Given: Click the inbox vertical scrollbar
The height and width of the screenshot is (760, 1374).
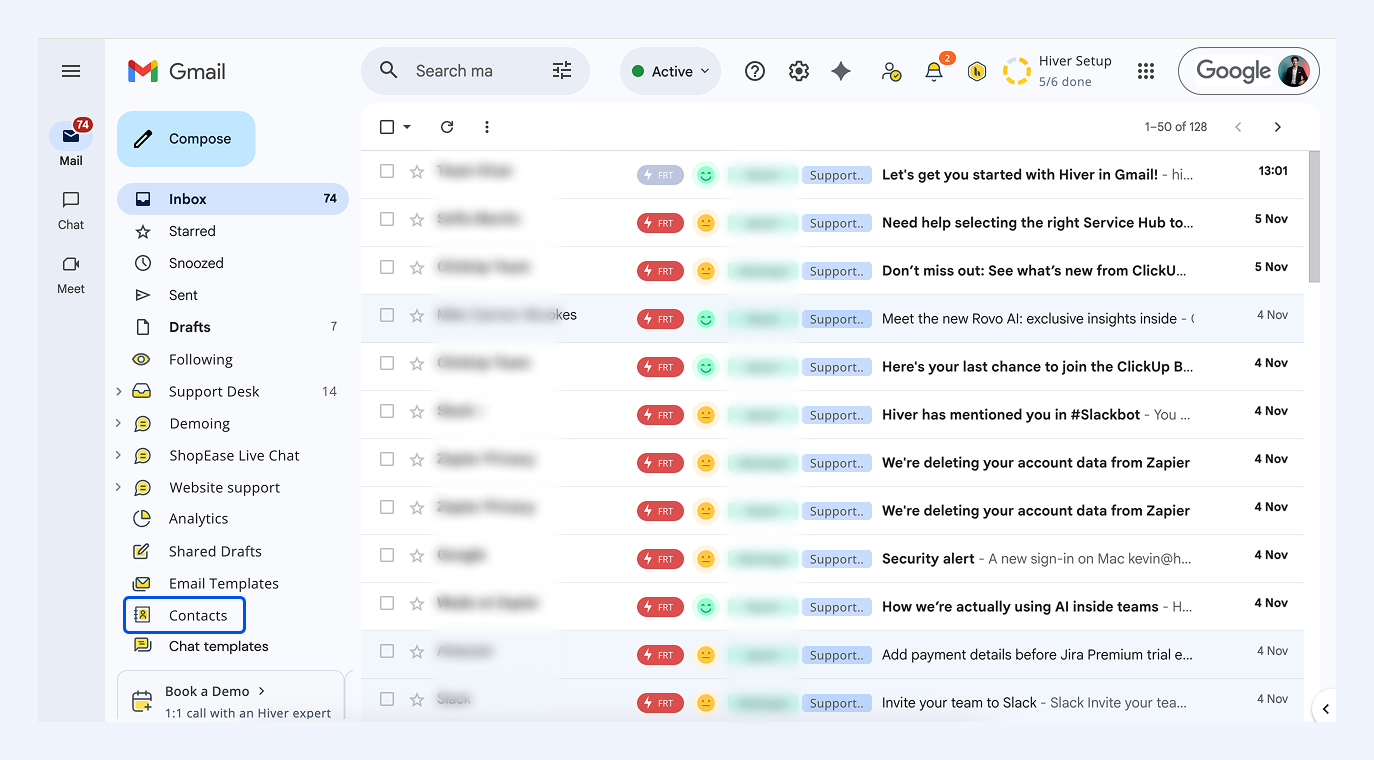Looking at the screenshot, I should point(1314,215).
